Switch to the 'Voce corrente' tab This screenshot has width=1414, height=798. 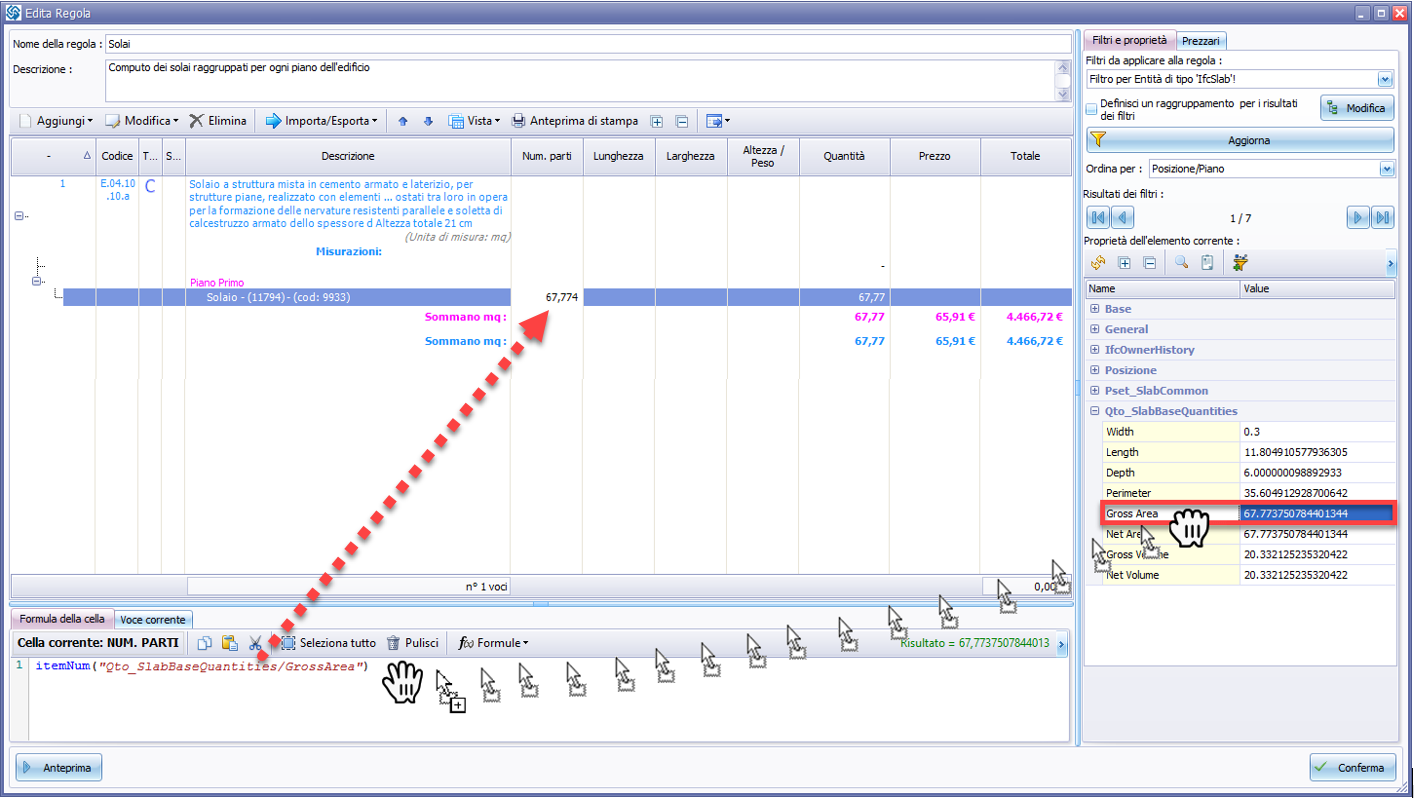152,620
